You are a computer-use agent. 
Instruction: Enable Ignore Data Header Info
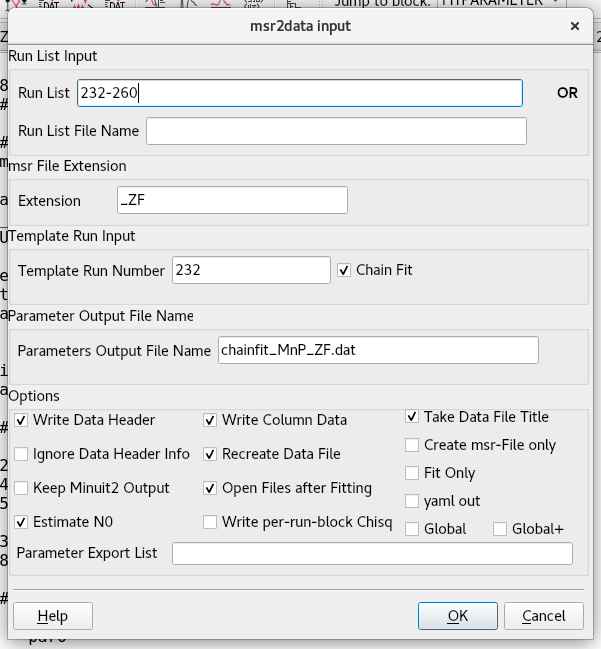pyautogui.click(x=22, y=454)
